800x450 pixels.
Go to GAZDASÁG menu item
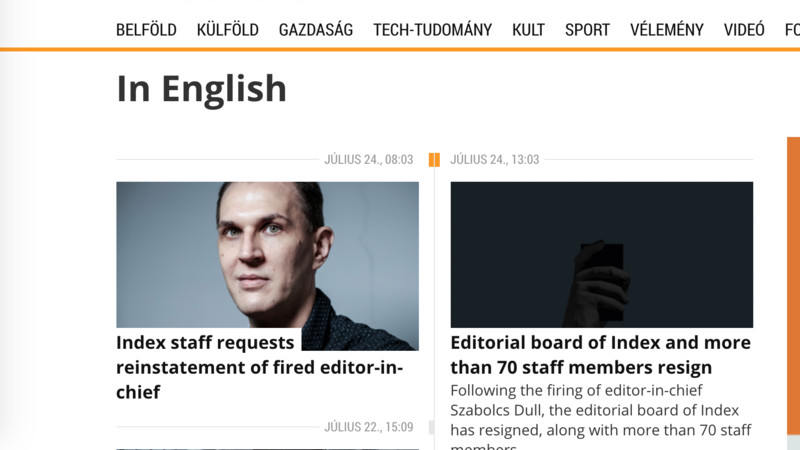click(x=316, y=30)
